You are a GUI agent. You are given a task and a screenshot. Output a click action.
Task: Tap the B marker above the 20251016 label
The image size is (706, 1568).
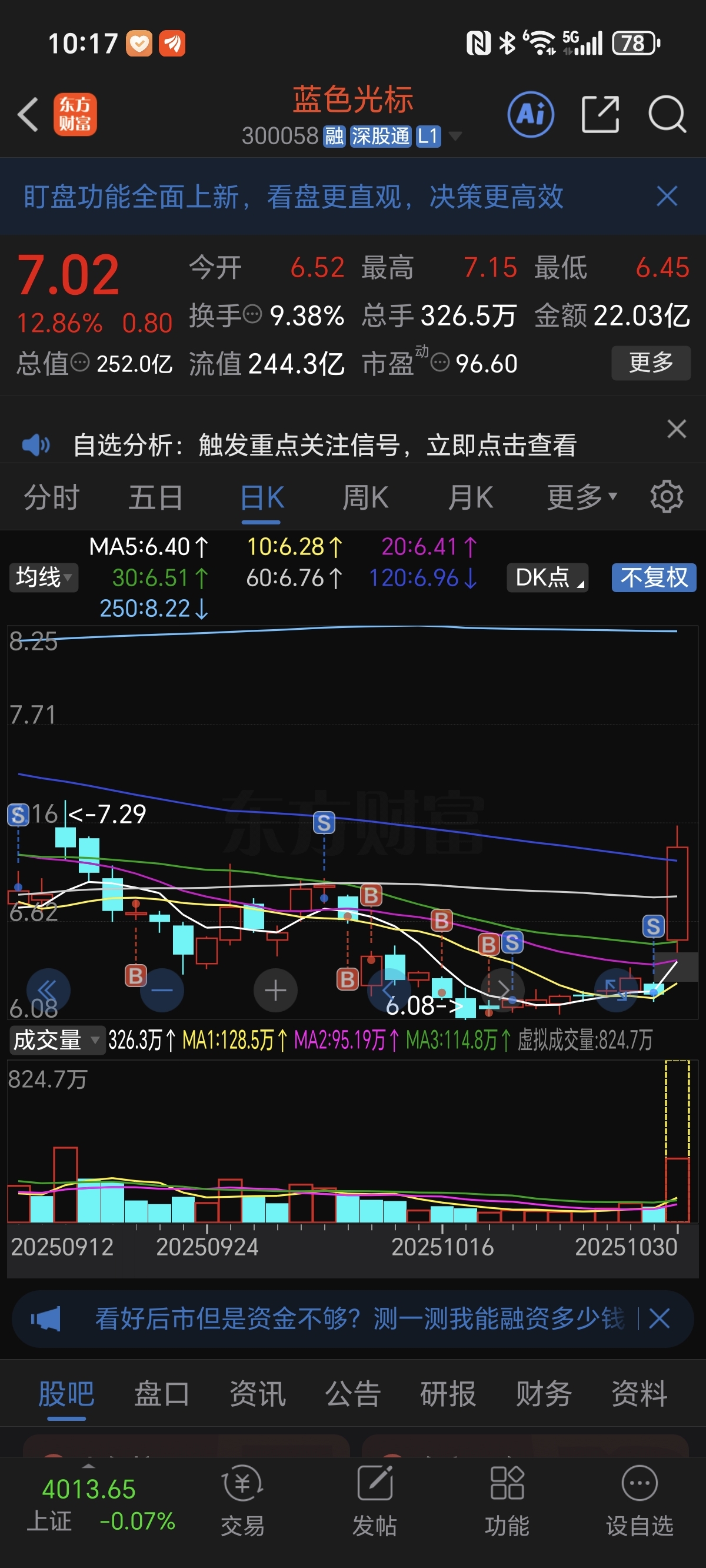(442, 921)
